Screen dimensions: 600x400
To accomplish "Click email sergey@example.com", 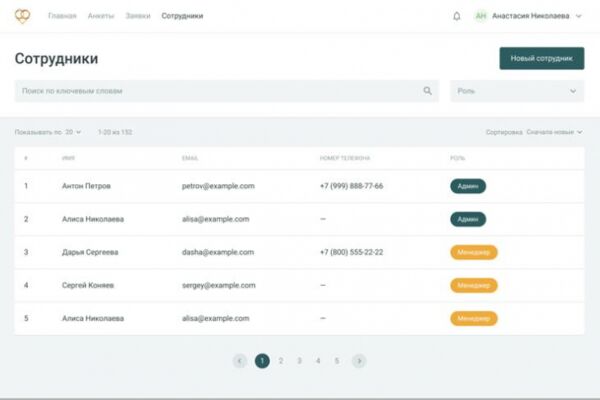I will coord(218,286).
